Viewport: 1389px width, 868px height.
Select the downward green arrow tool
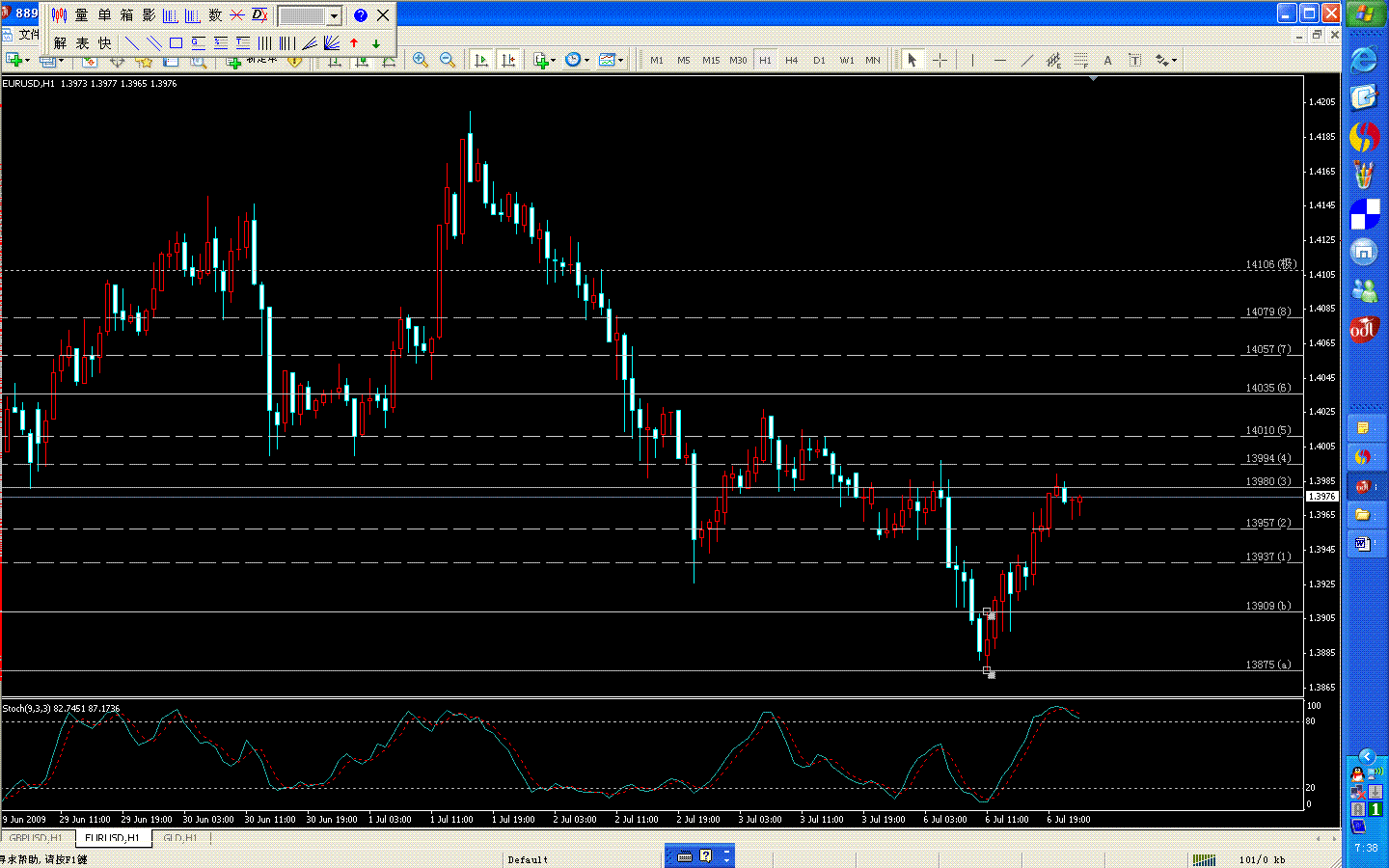click(376, 43)
